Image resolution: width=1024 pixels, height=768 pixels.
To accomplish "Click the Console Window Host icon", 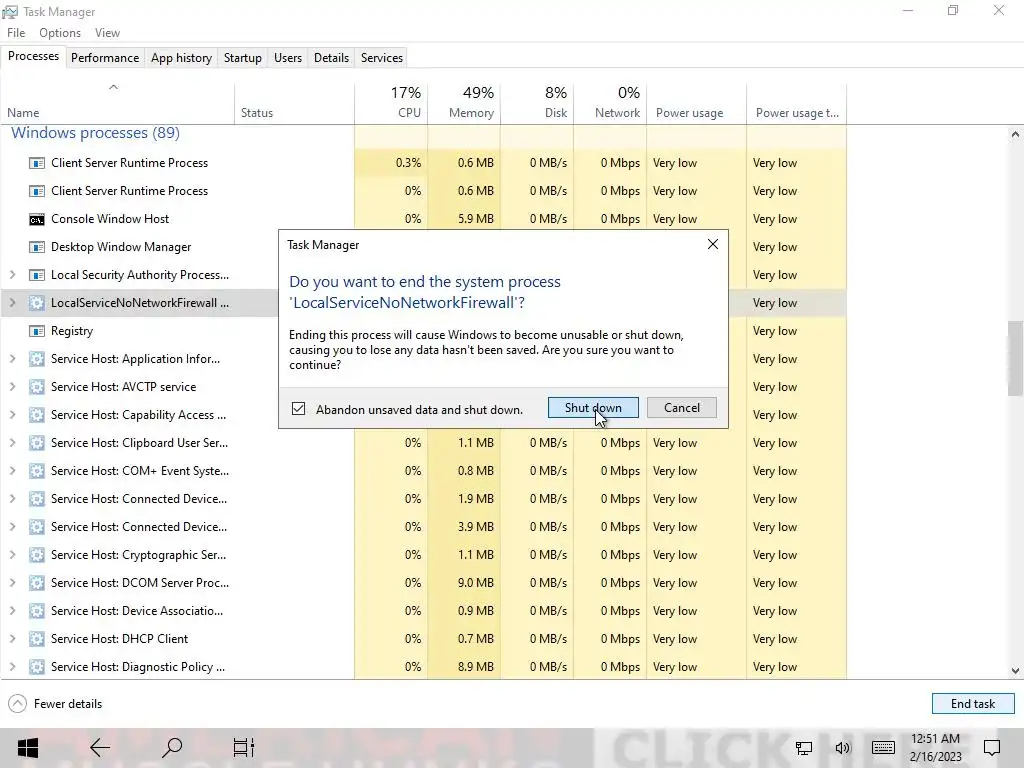I will (37, 219).
